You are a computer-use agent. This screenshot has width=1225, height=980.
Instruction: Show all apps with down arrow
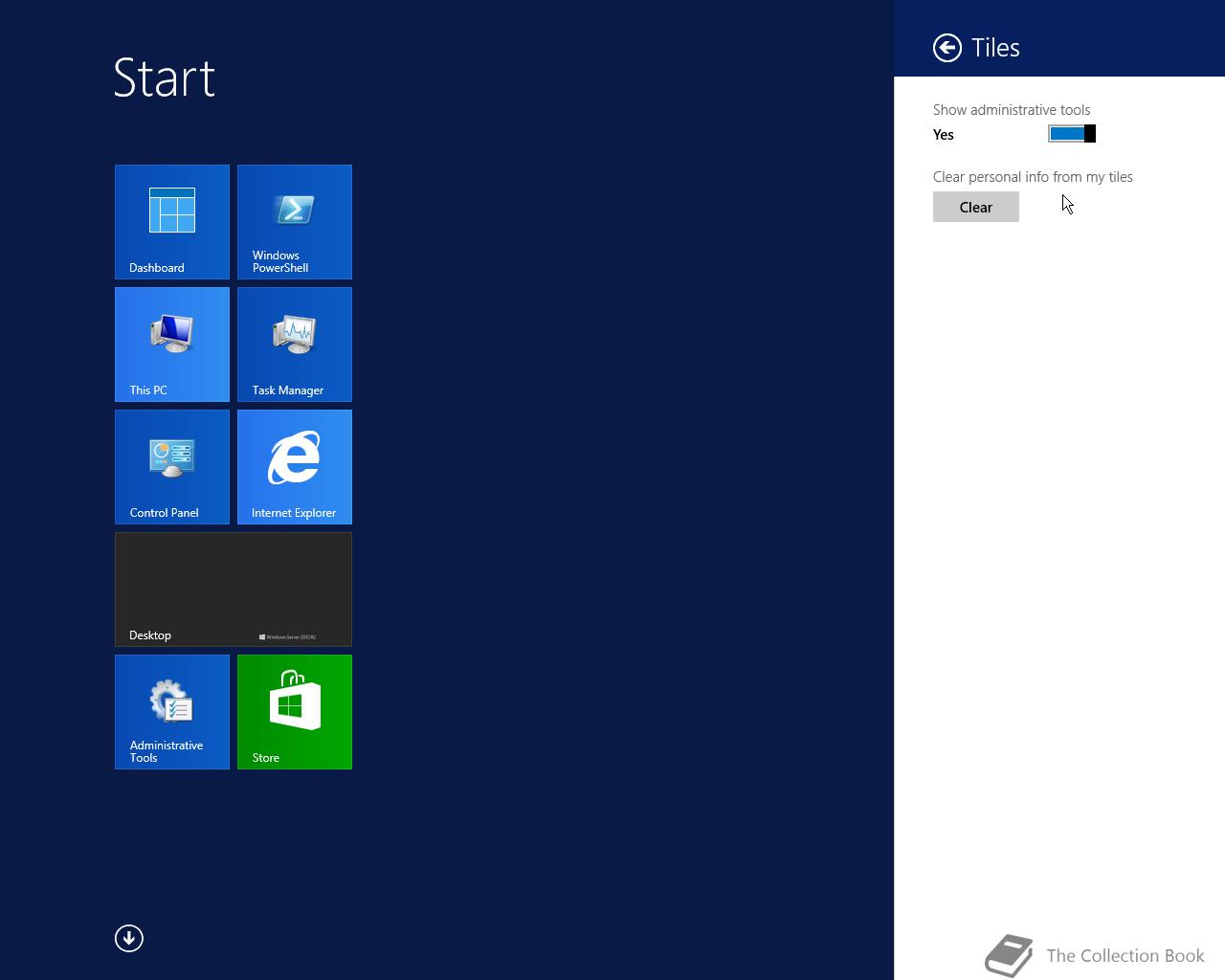129,938
